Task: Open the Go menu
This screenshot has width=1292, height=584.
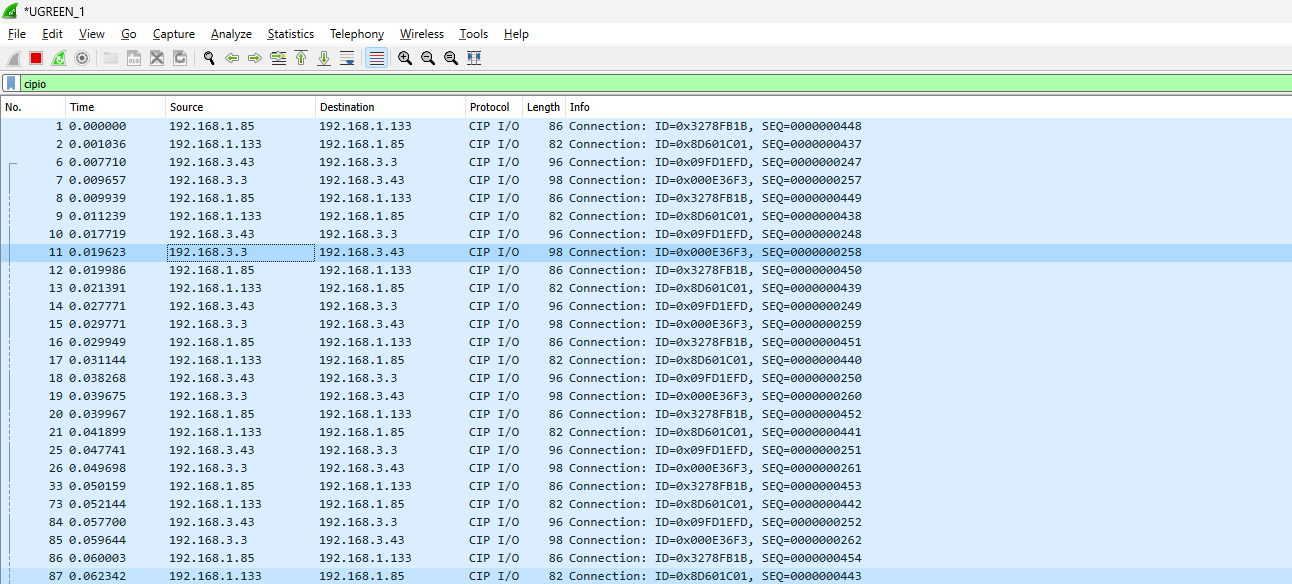Action: click(129, 34)
